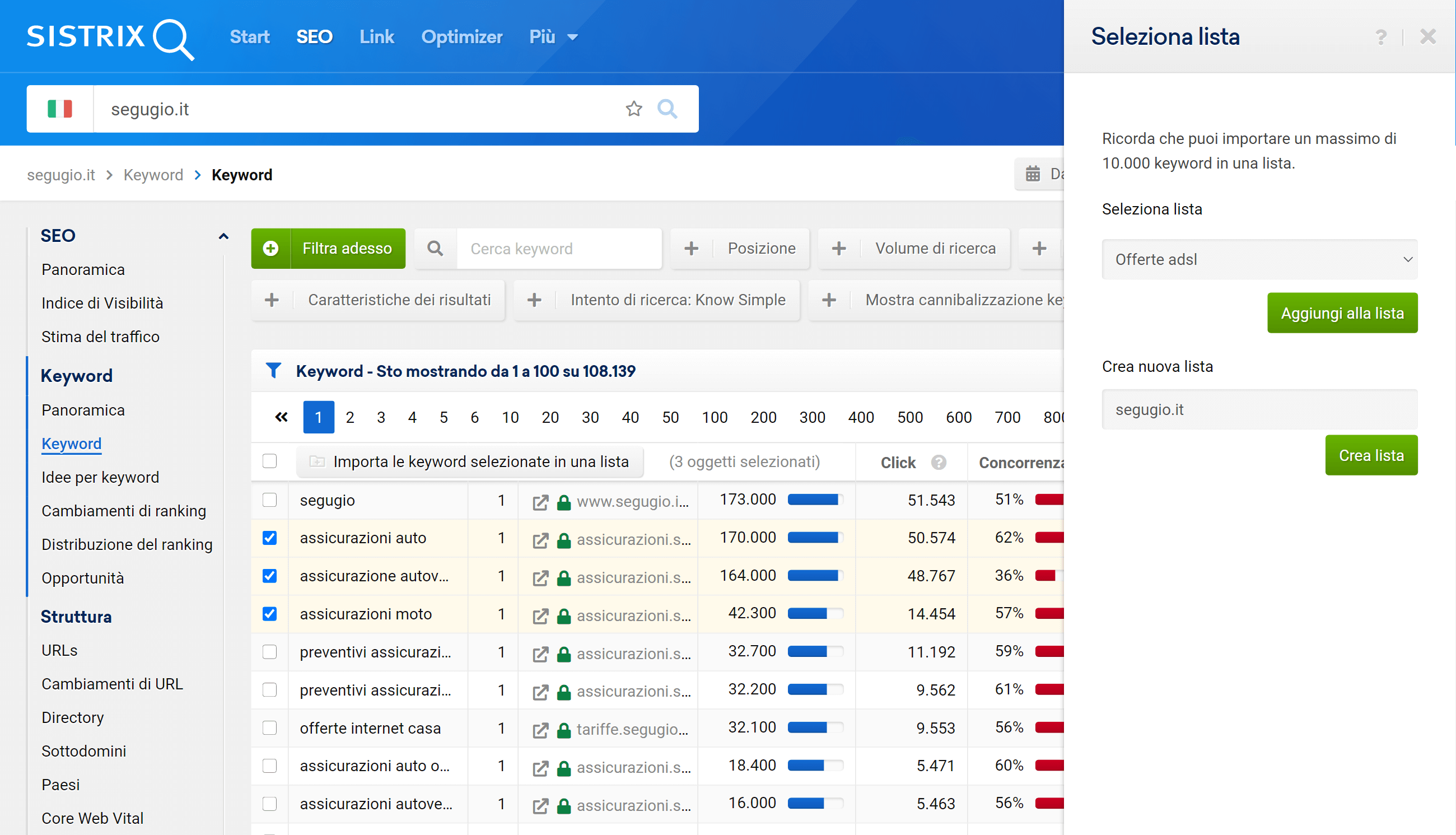Click the Crea lista button
This screenshot has height=835, width=1456.
point(1371,455)
